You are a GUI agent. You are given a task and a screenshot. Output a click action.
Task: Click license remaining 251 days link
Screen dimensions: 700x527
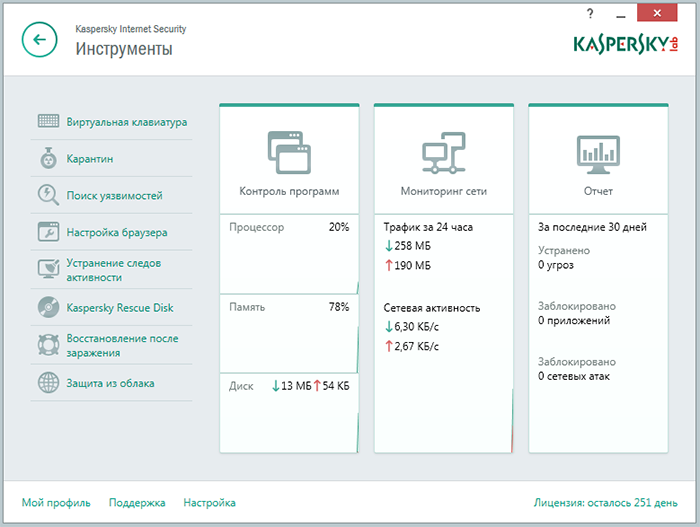606,502
